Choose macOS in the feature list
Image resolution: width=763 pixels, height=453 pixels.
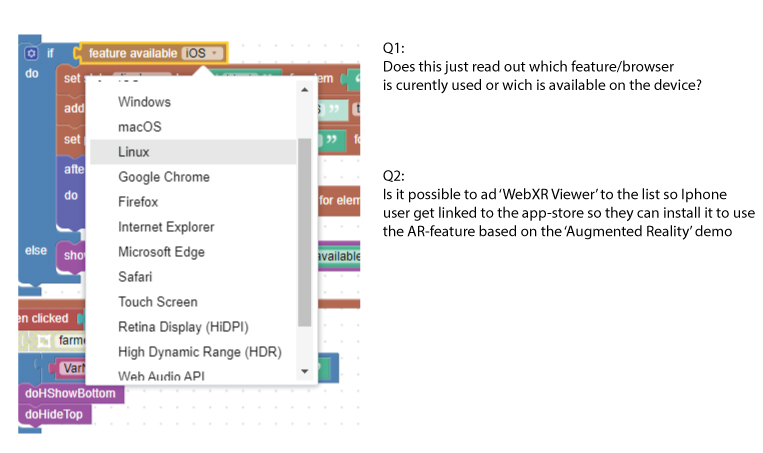(x=193, y=127)
